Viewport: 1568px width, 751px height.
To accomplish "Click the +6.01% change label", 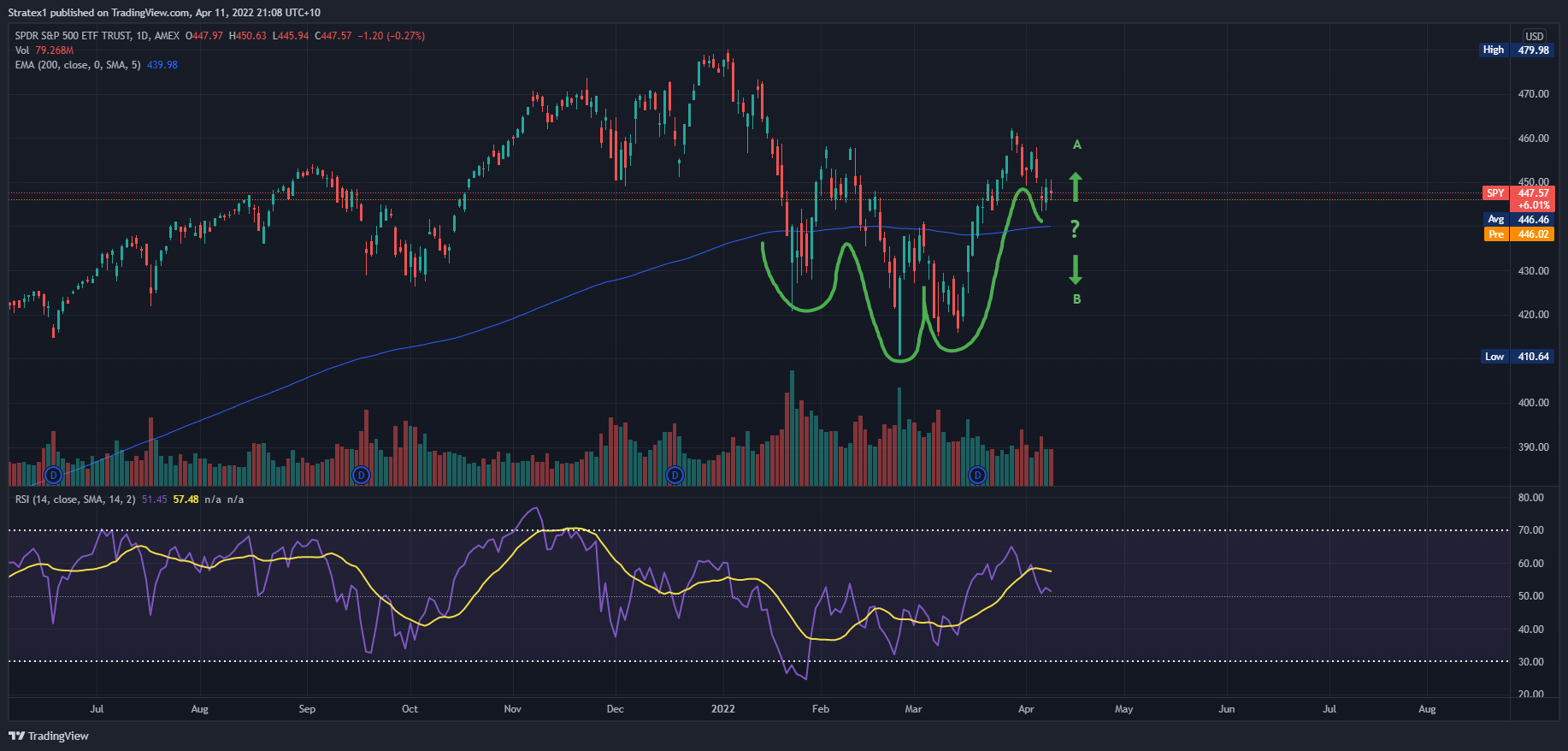I will click(1533, 205).
